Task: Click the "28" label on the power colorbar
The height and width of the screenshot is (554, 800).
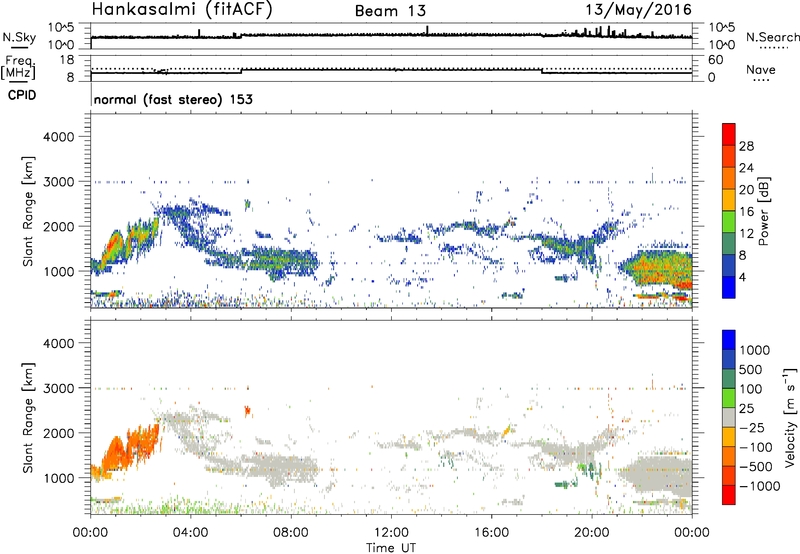Action: tap(746, 146)
